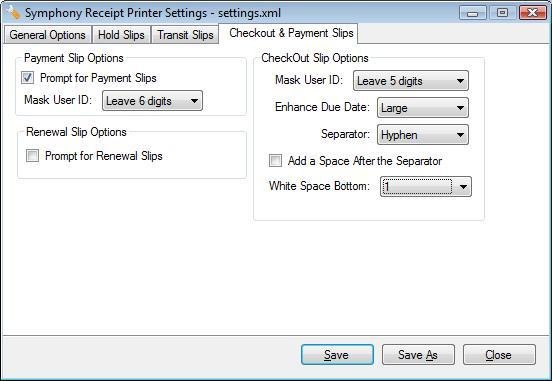Switch to the General Options tab

pyautogui.click(x=47, y=35)
